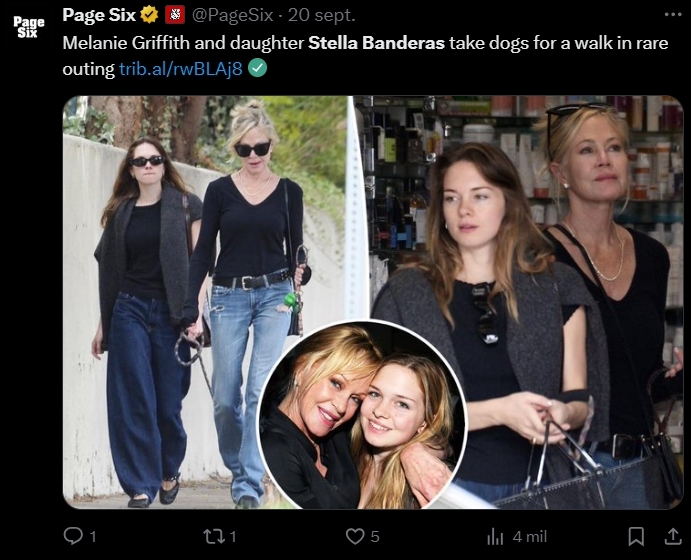This screenshot has width=691, height=560.
Task: Click the green verified link checkmark
Action: (x=257, y=68)
